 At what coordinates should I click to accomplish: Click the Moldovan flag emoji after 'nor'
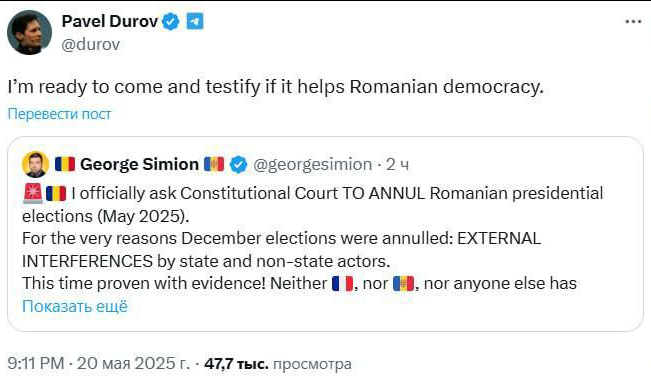(x=403, y=284)
